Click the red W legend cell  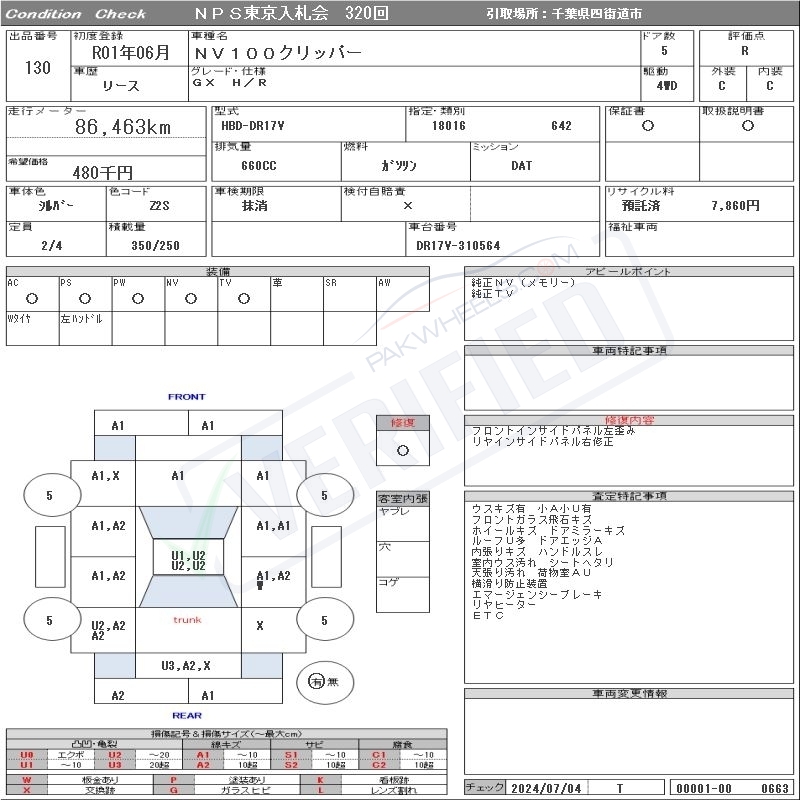(x=27, y=779)
